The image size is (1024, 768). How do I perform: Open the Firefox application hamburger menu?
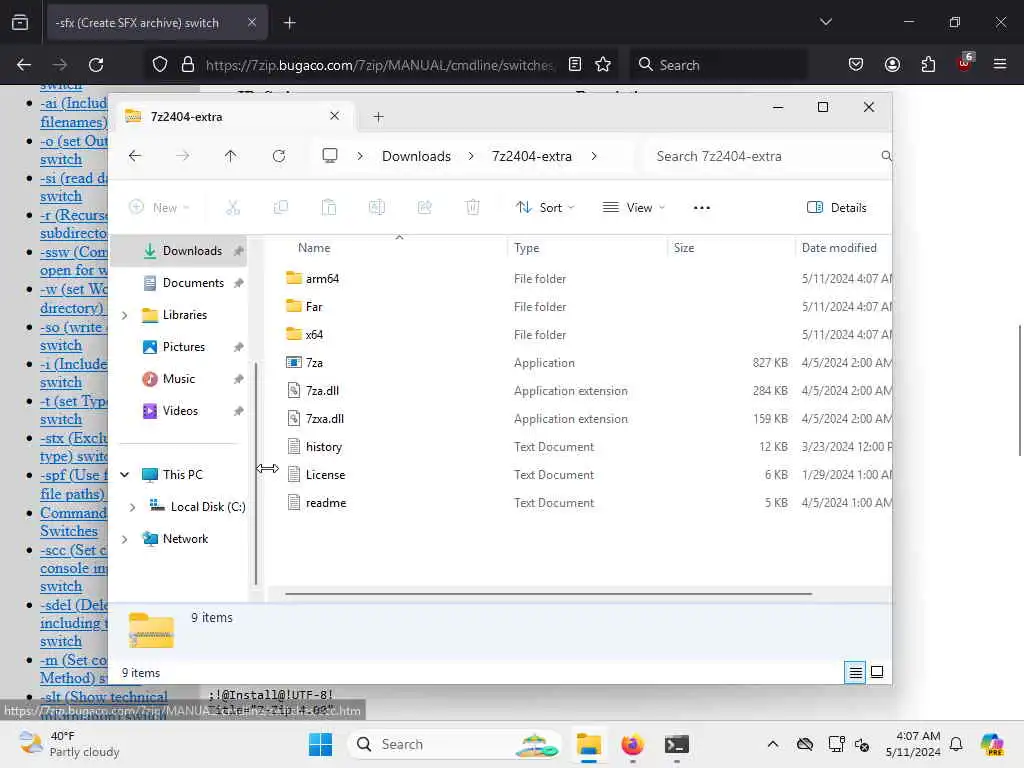coord(1000,64)
